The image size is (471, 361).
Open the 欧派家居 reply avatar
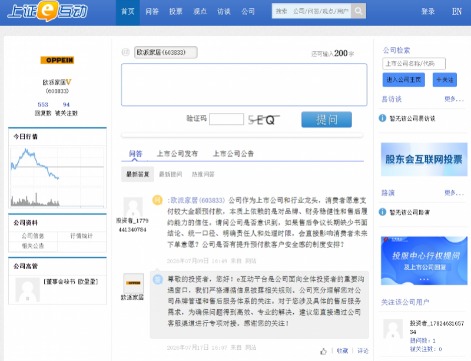(x=133, y=283)
